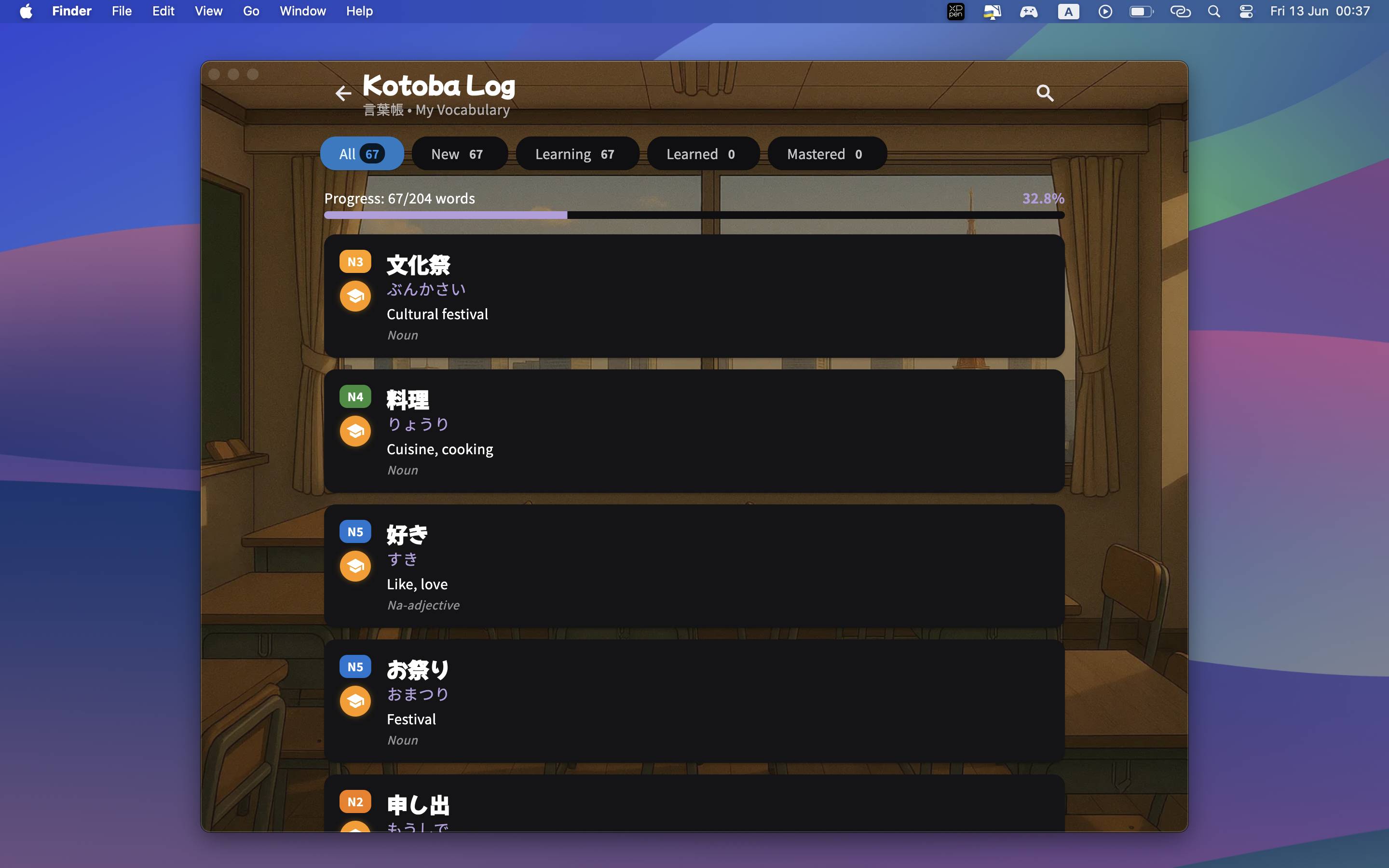Open the 料理 vocabulary card
This screenshot has height=868, width=1389.
(694, 431)
